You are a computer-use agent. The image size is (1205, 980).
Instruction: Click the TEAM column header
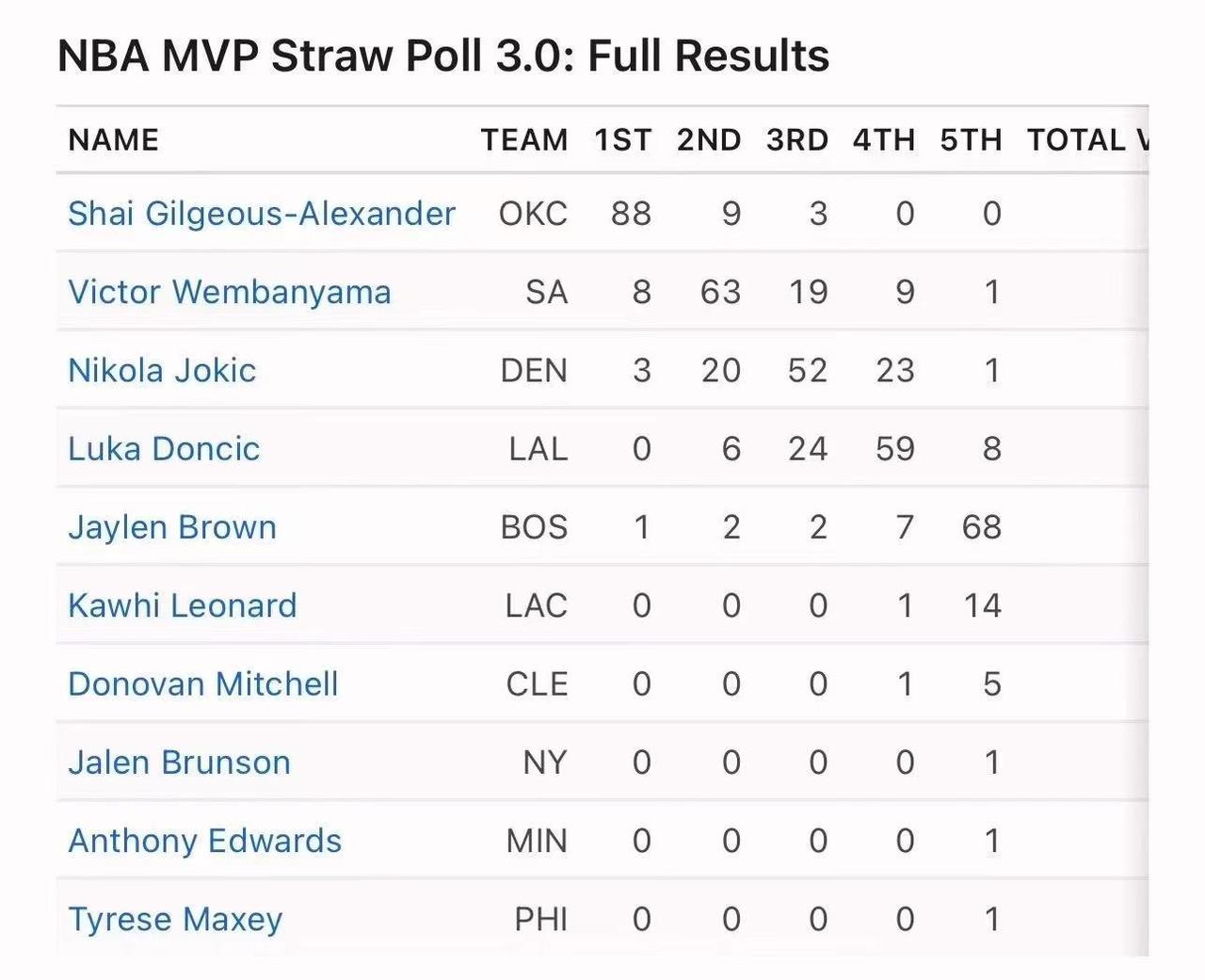tap(524, 140)
